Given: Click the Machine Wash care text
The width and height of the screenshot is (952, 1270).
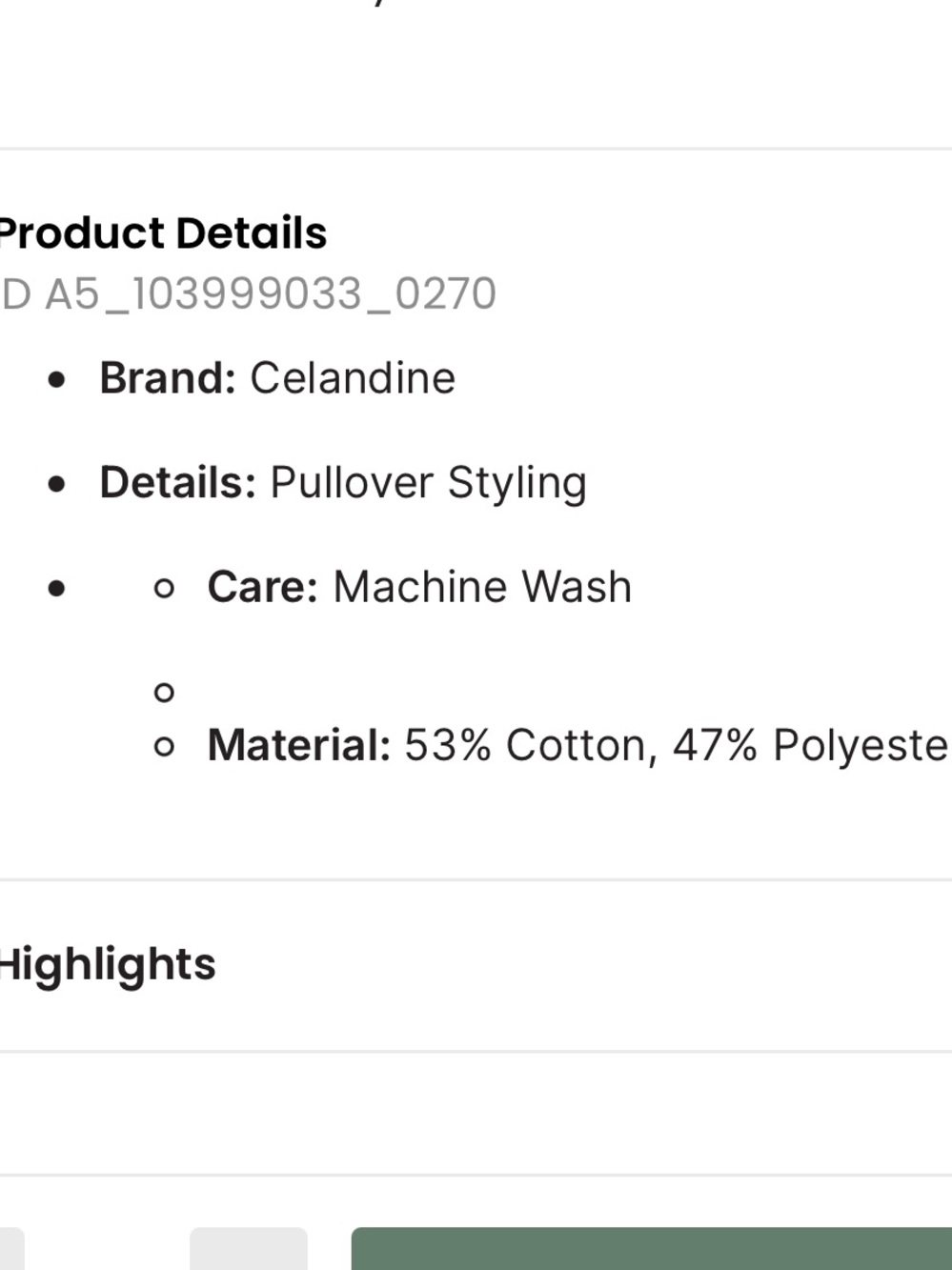Looking at the screenshot, I should (x=482, y=587).
